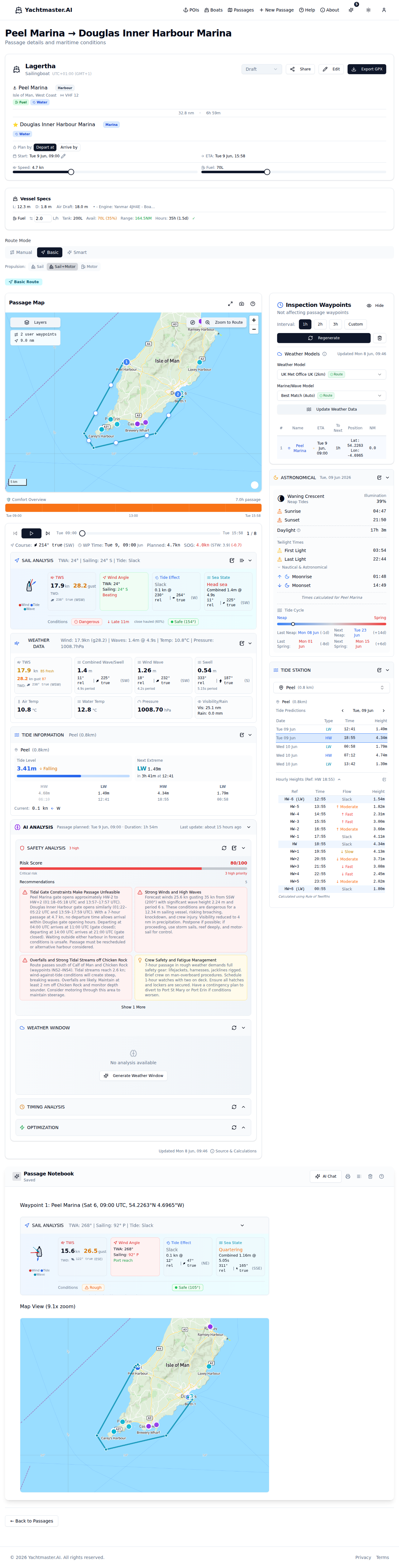Open Astronomical panel in external view
The width and height of the screenshot is (399, 1568).
379,478
